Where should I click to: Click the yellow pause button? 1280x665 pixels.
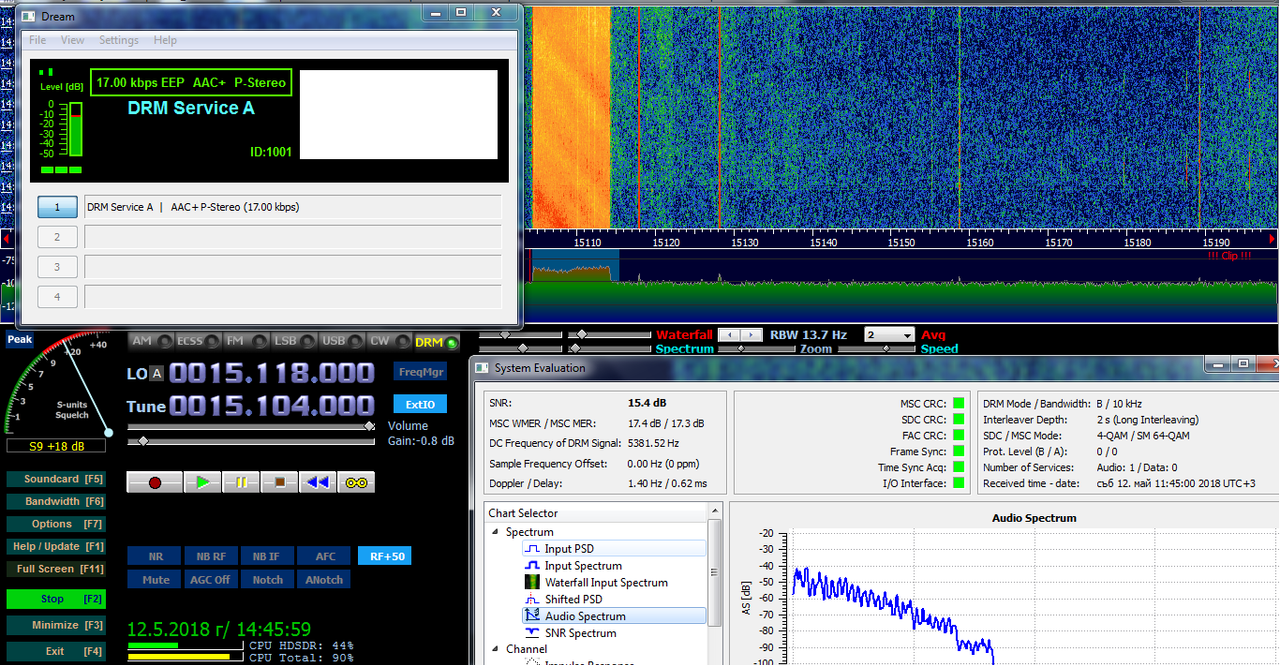(x=241, y=482)
